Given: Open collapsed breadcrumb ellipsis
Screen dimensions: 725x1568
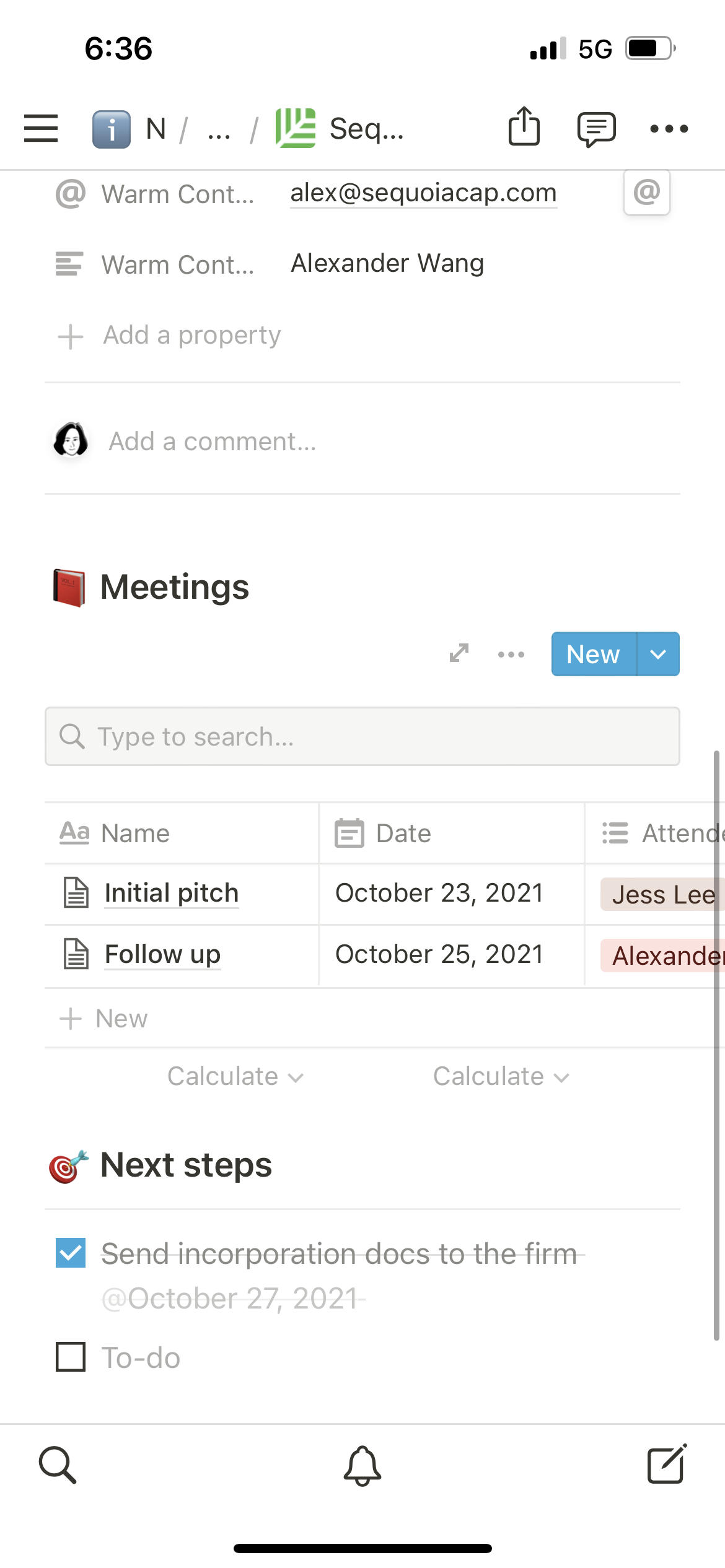Looking at the screenshot, I should (x=219, y=130).
